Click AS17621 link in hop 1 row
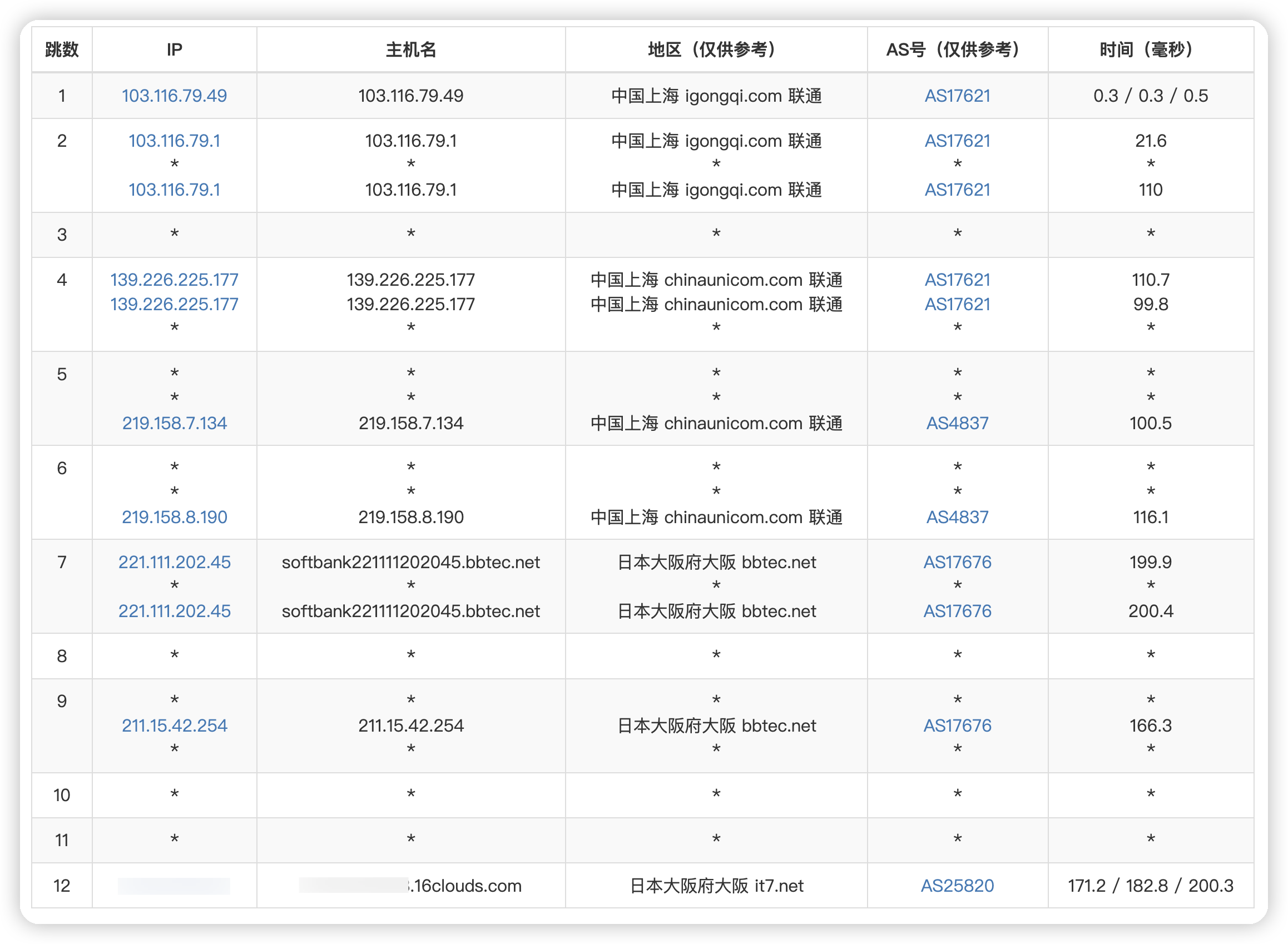This screenshot has height=944, width=1288. (x=957, y=96)
